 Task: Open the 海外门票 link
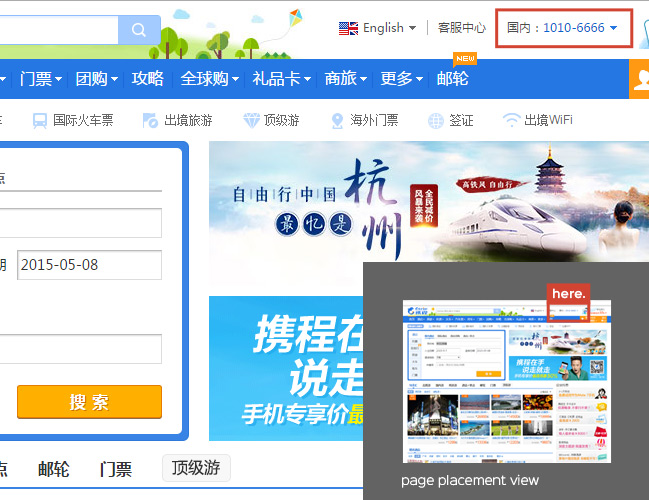[x=374, y=120]
